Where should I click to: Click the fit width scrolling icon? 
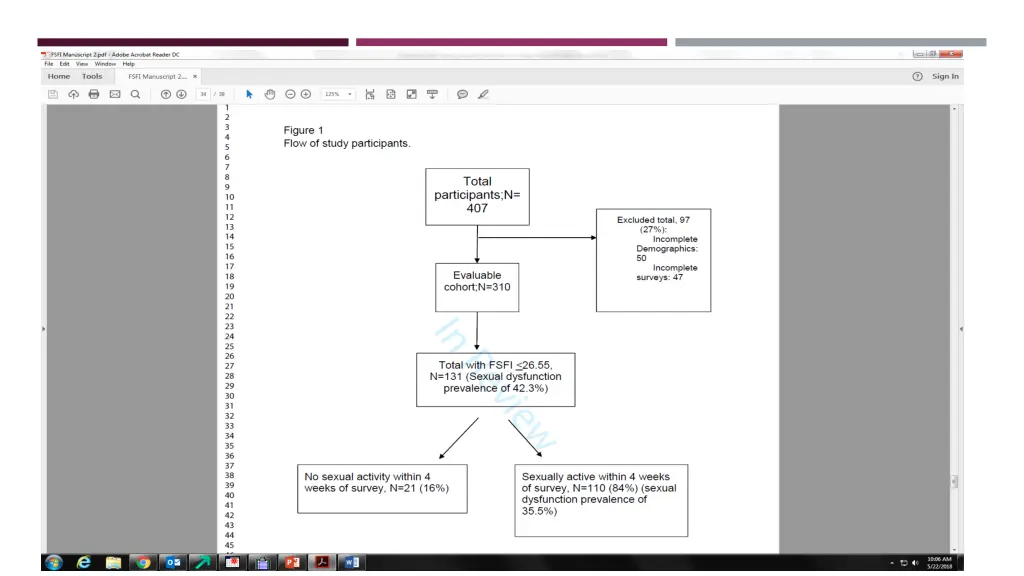coord(370,94)
